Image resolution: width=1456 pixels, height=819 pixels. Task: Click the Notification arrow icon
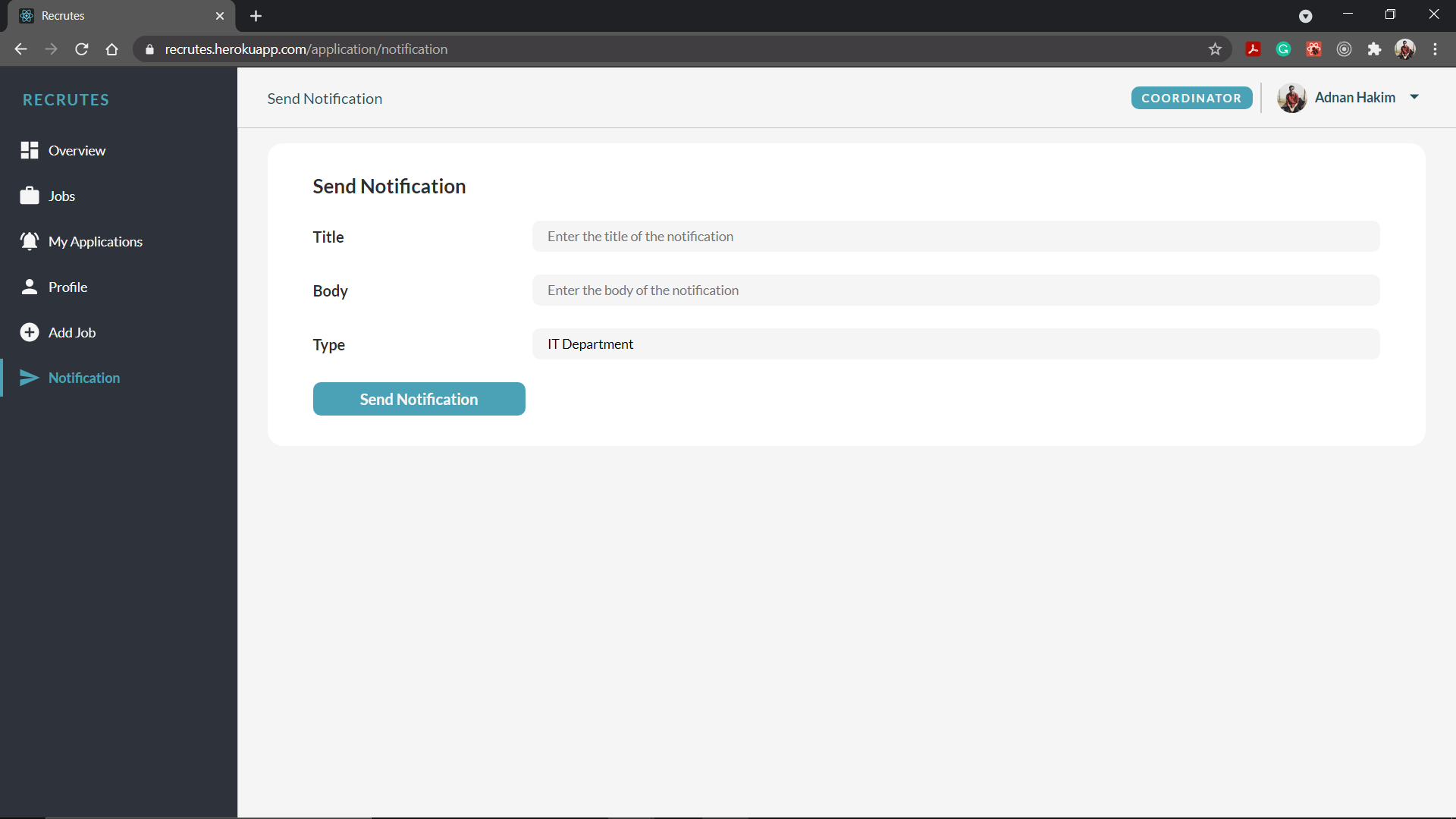tap(29, 377)
